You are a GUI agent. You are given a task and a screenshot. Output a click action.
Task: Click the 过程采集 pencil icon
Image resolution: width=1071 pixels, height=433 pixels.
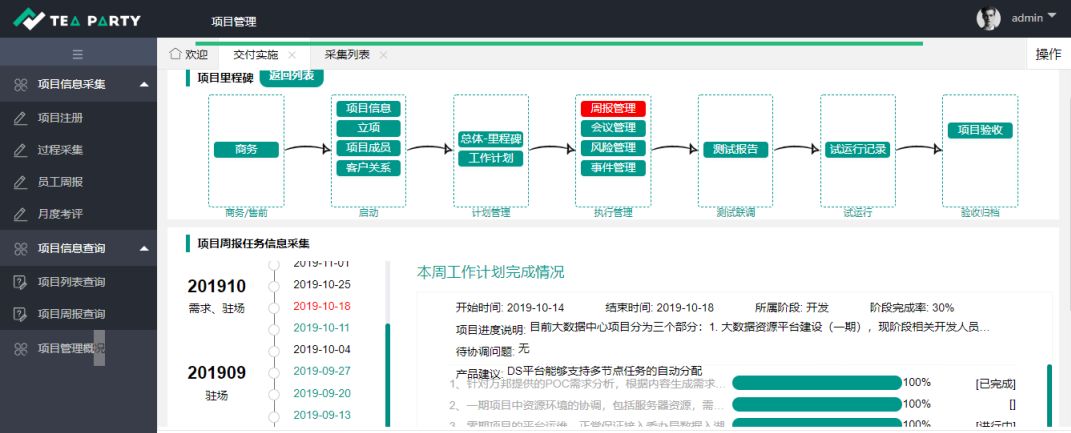[20, 150]
